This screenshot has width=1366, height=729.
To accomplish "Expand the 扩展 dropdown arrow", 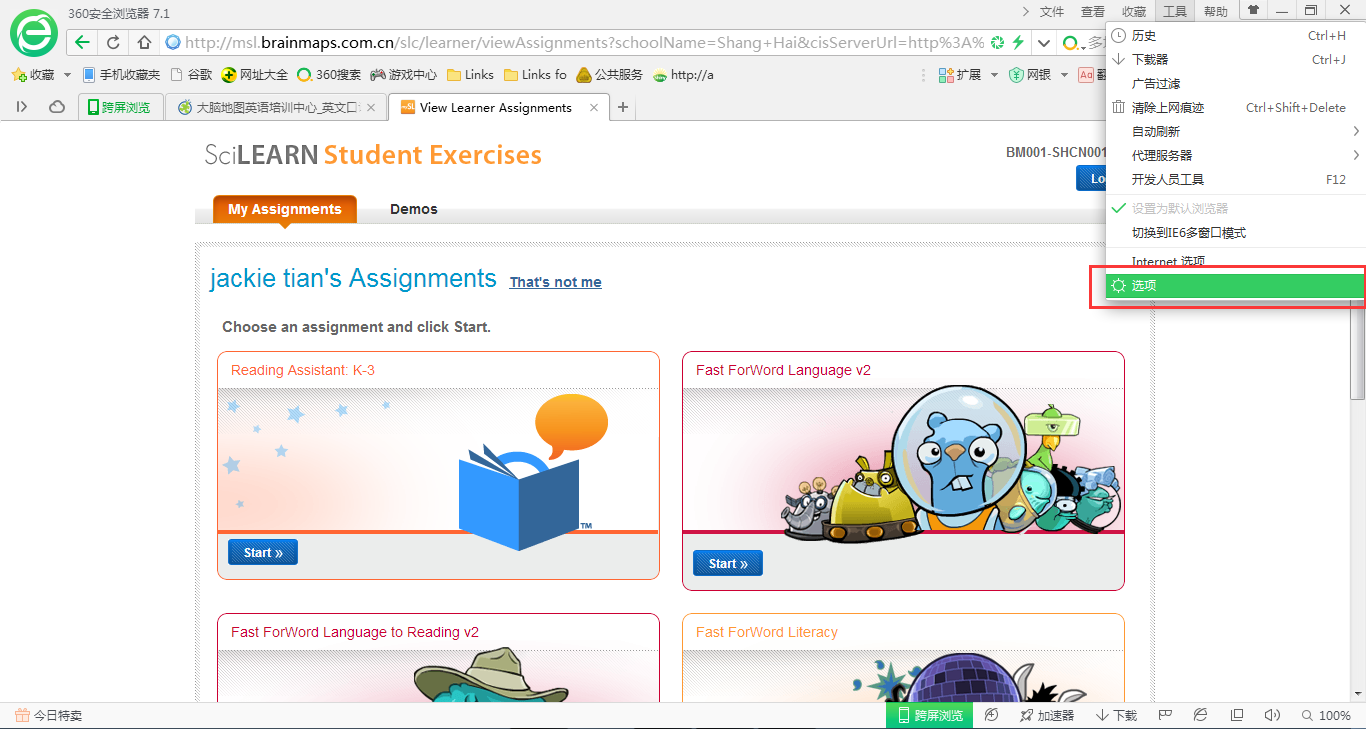I will click(x=994, y=75).
